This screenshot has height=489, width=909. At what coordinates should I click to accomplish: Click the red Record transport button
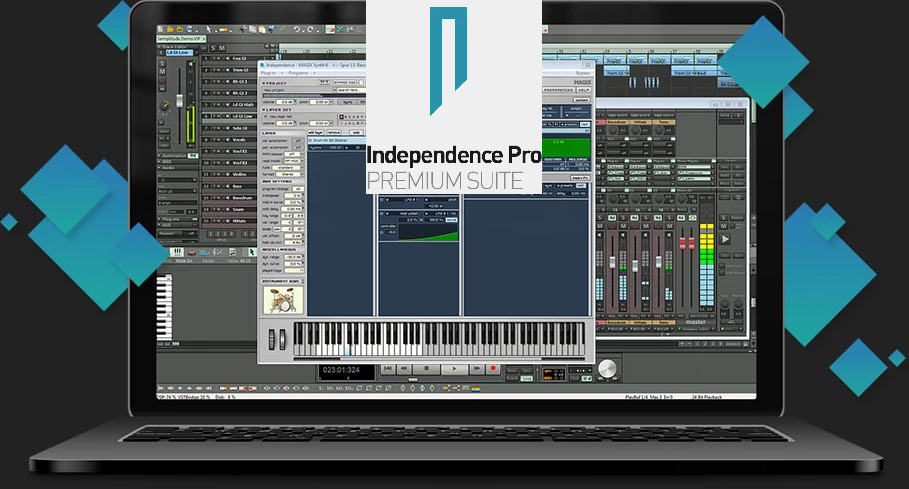(x=493, y=368)
